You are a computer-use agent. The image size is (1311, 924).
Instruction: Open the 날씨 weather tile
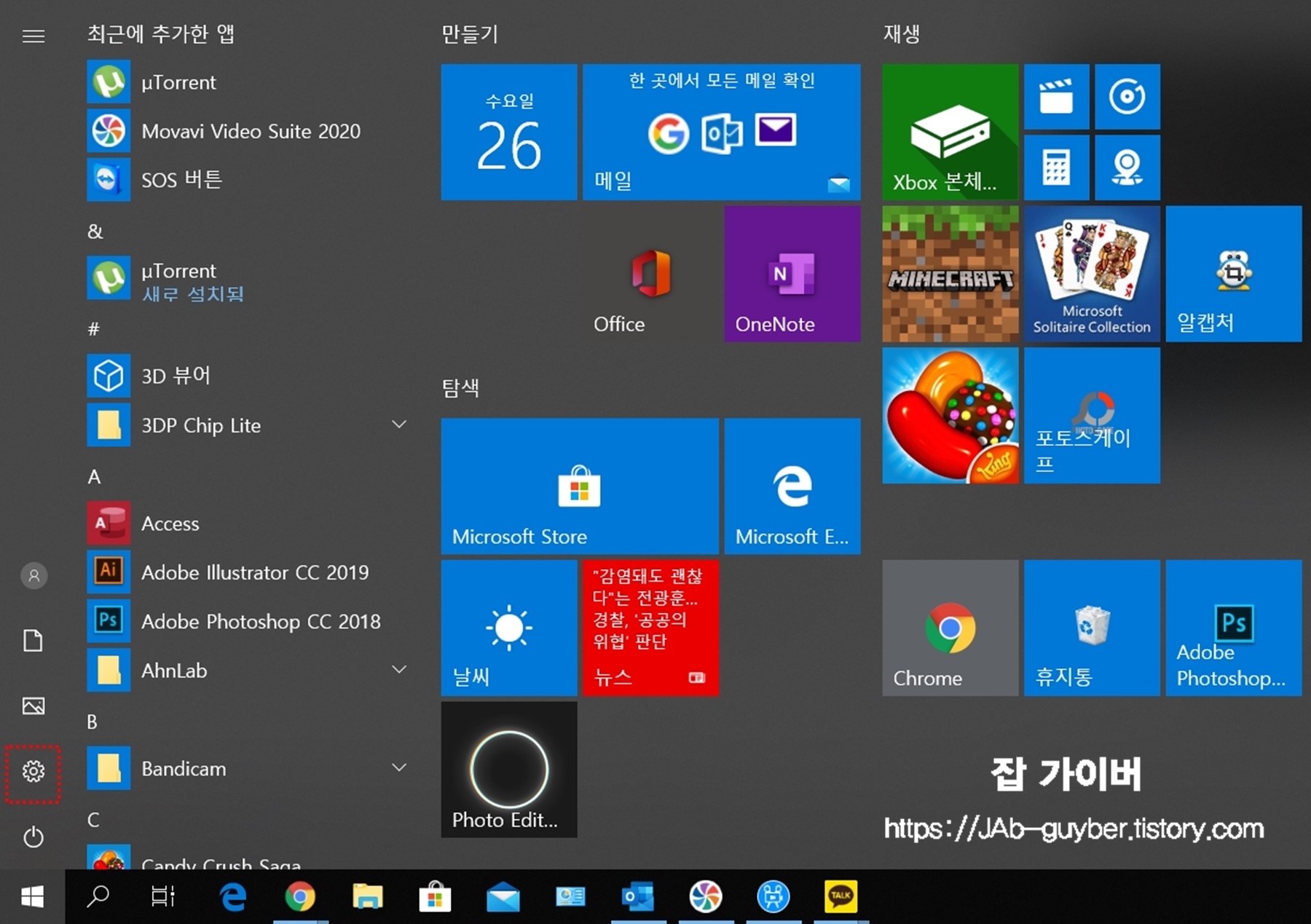coord(509,628)
